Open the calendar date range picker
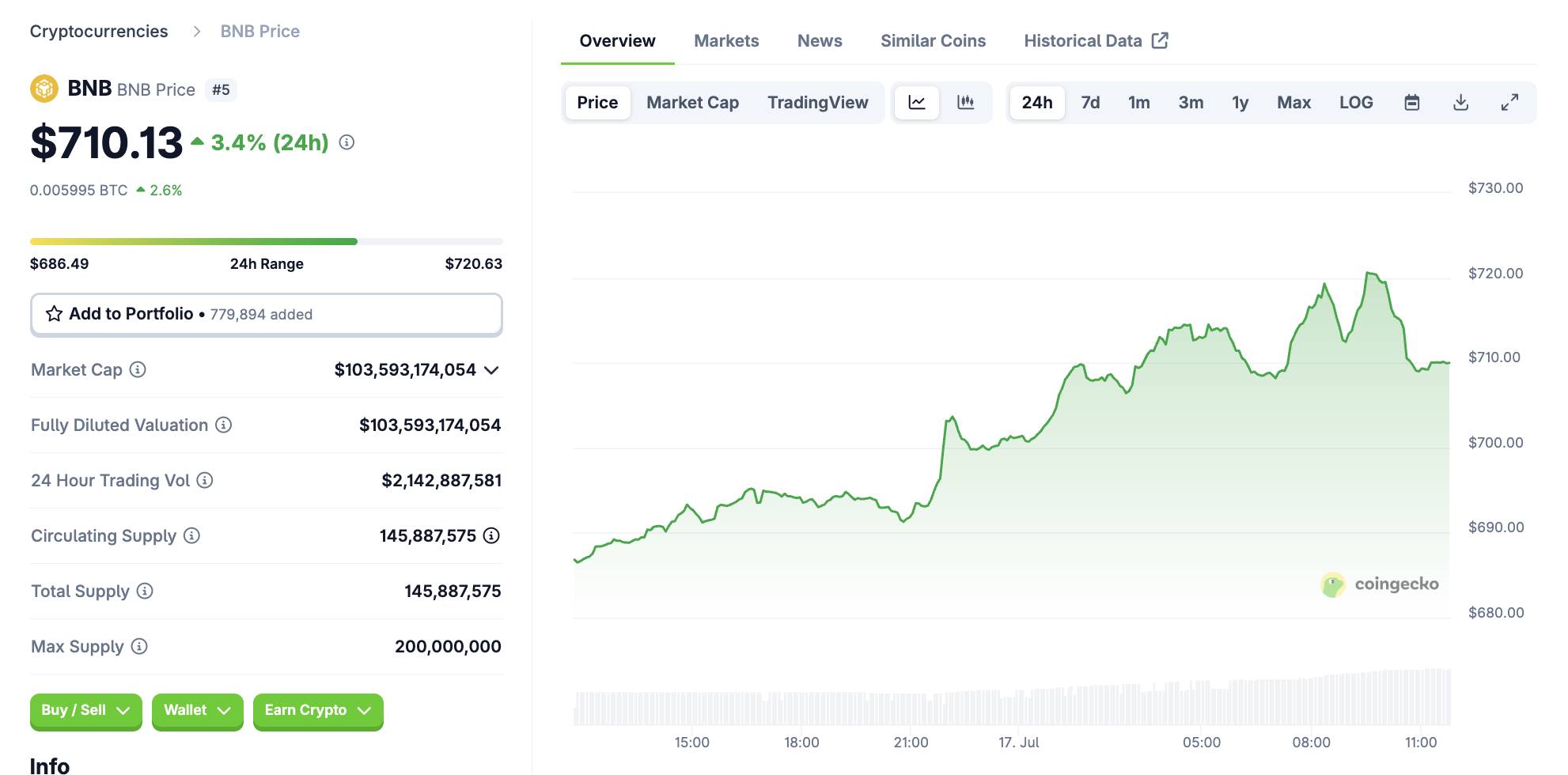The width and height of the screenshot is (1568, 775). (1412, 102)
